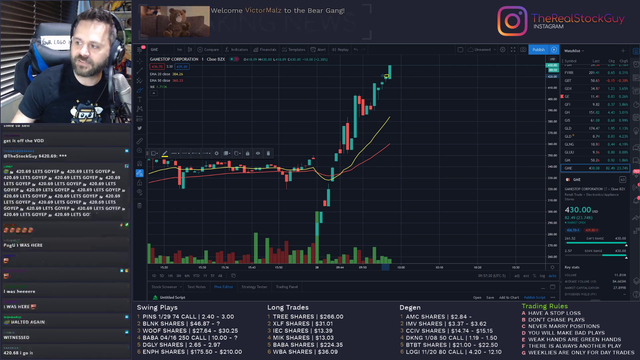Toggle log scale

coord(542,276)
